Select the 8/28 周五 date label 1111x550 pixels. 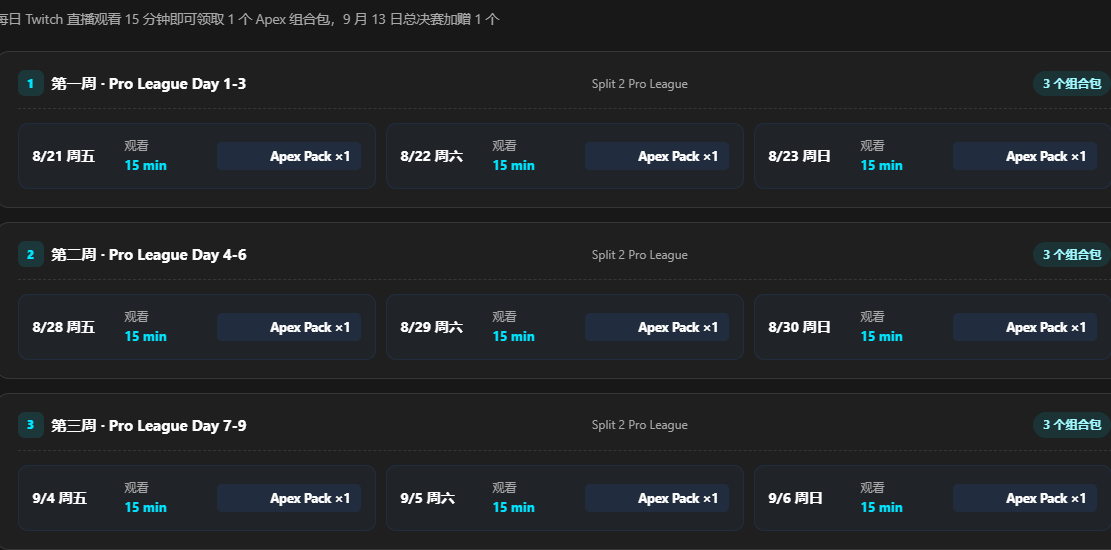pos(64,327)
